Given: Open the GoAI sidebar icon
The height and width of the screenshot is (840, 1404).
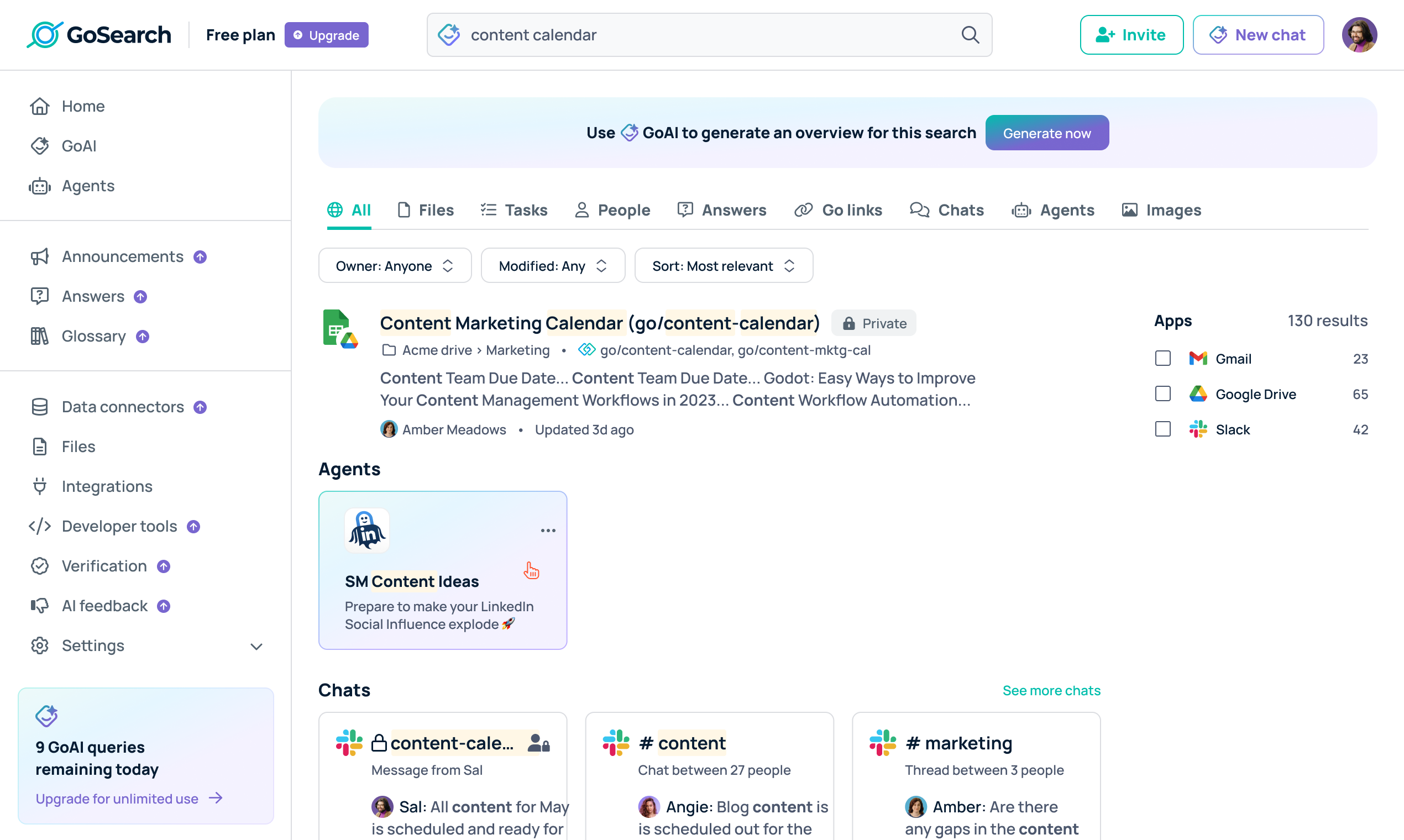Looking at the screenshot, I should pyautogui.click(x=40, y=146).
